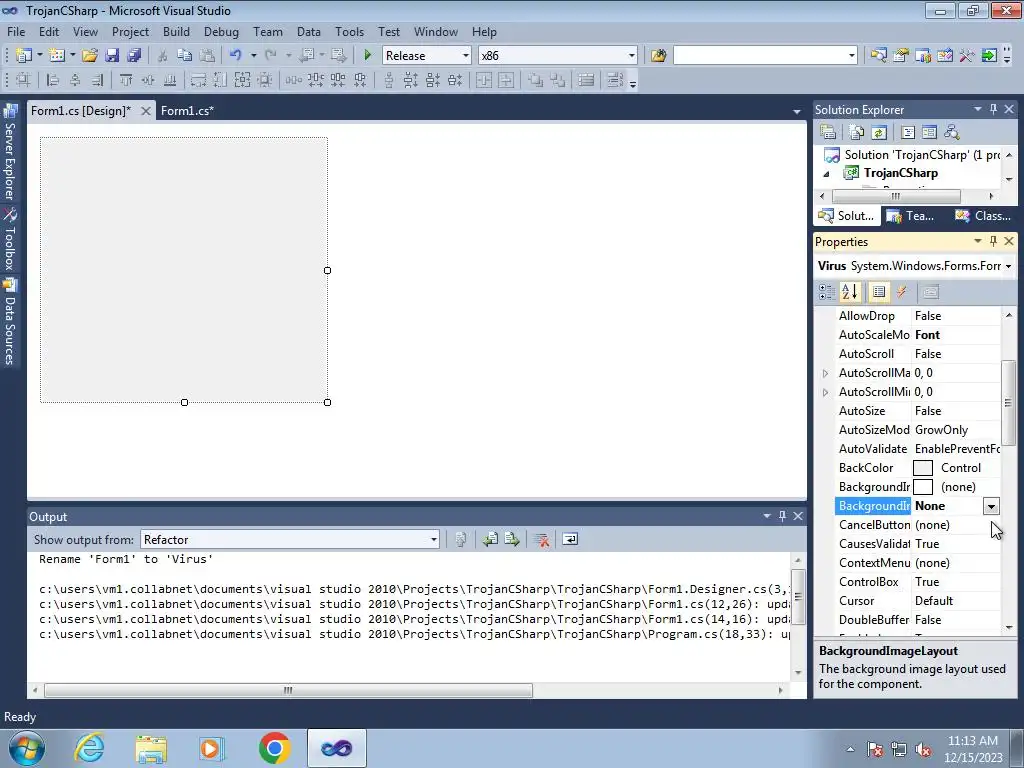
Task: Click the Tab Order layout icon
Action: tap(615, 80)
